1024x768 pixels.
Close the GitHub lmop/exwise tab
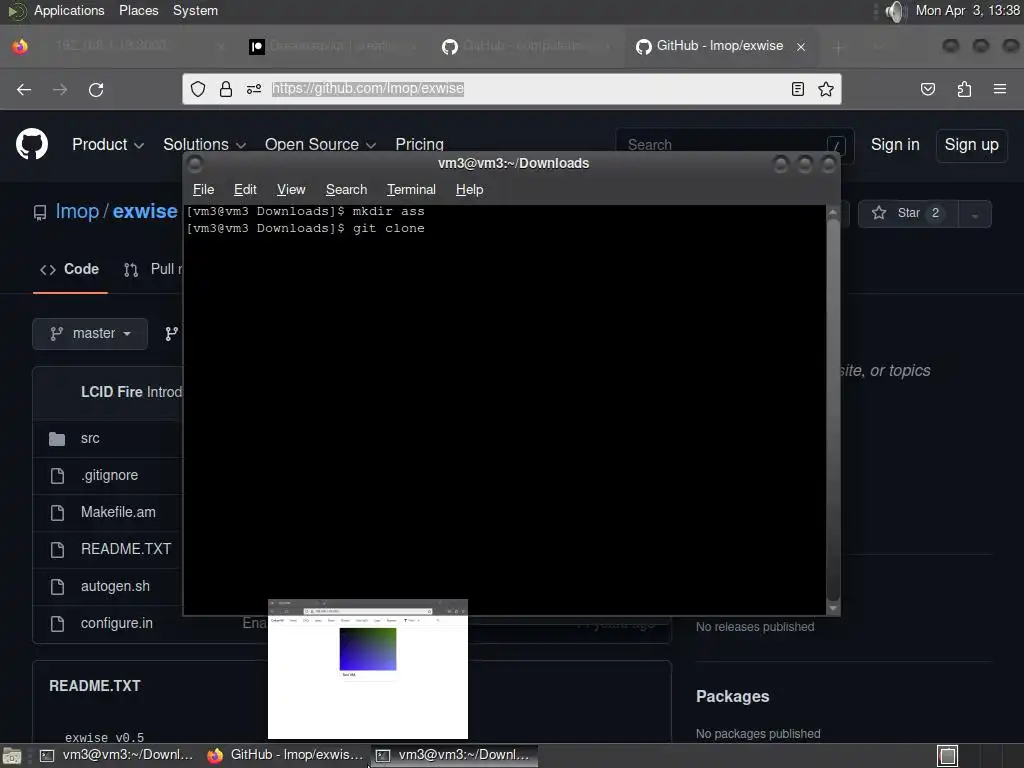(x=801, y=46)
